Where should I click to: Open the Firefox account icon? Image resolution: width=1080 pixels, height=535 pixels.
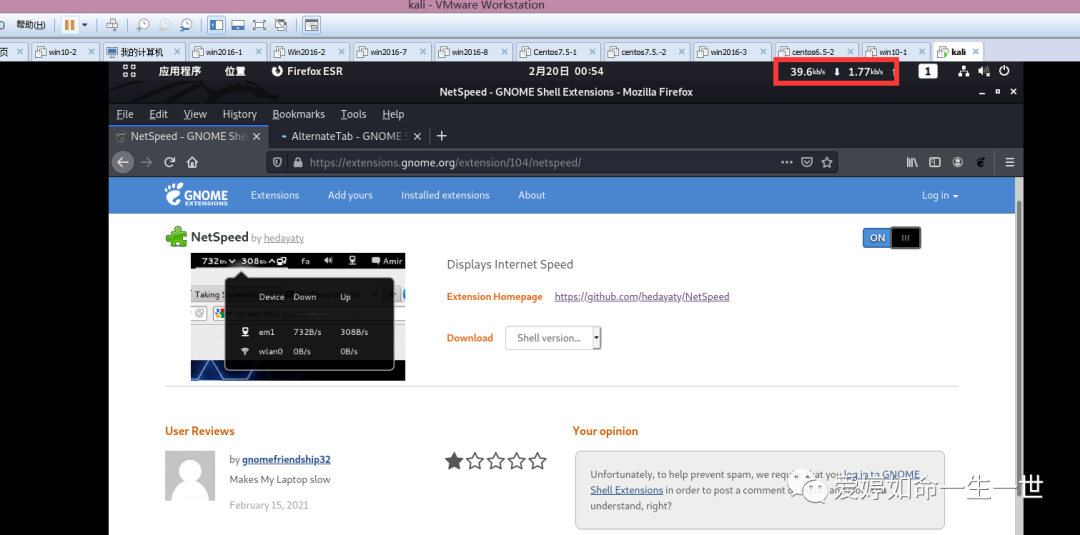coord(957,162)
